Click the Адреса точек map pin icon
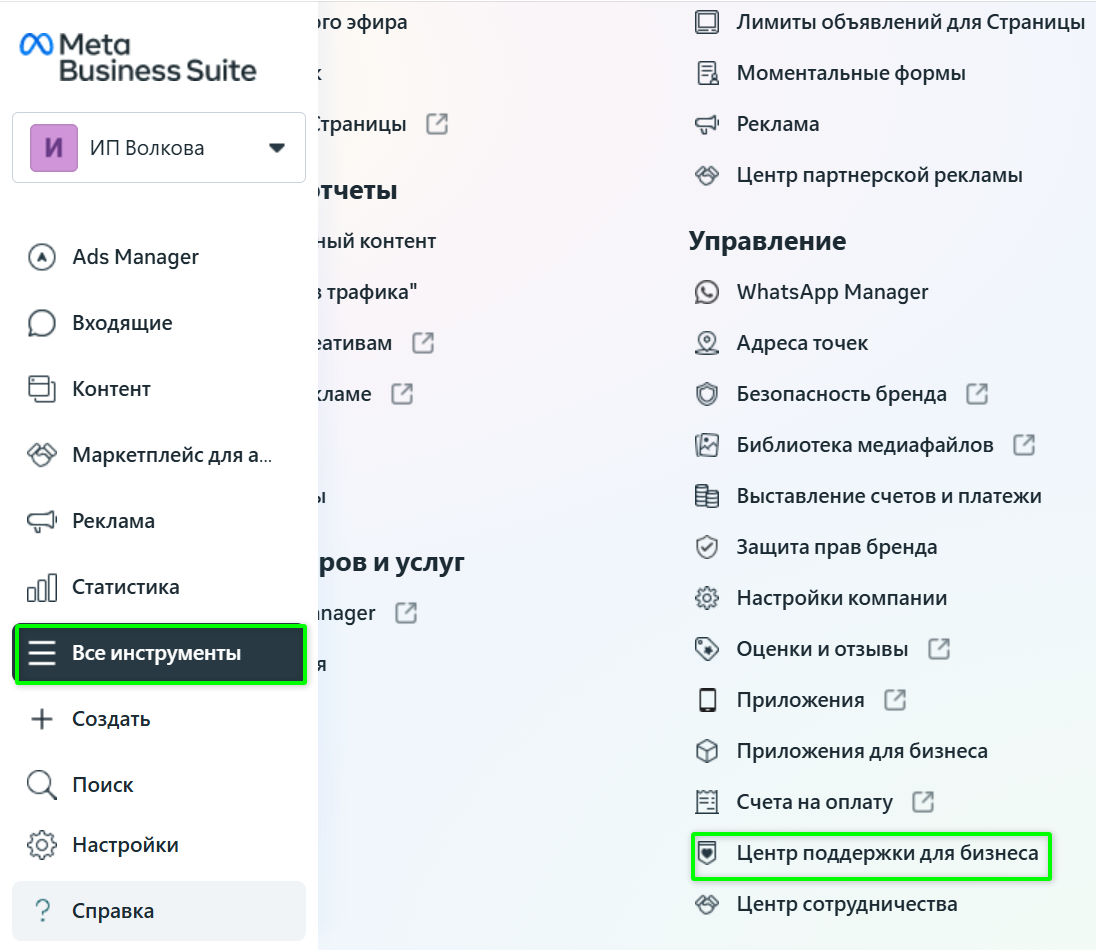The image size is (1096, 950). pyautogui.click(x=707, y=343)
